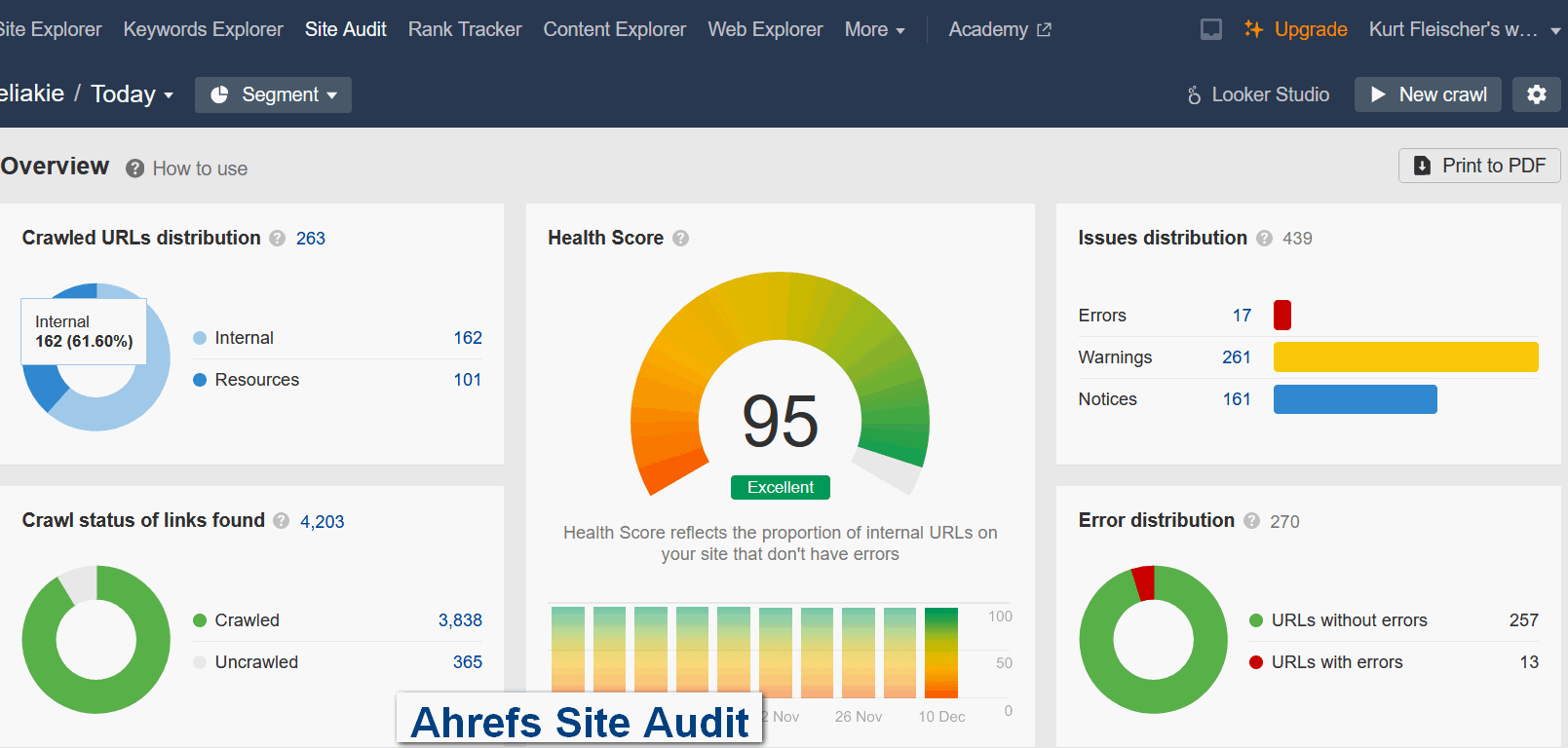Click links found total 4,203

point(323,522)
